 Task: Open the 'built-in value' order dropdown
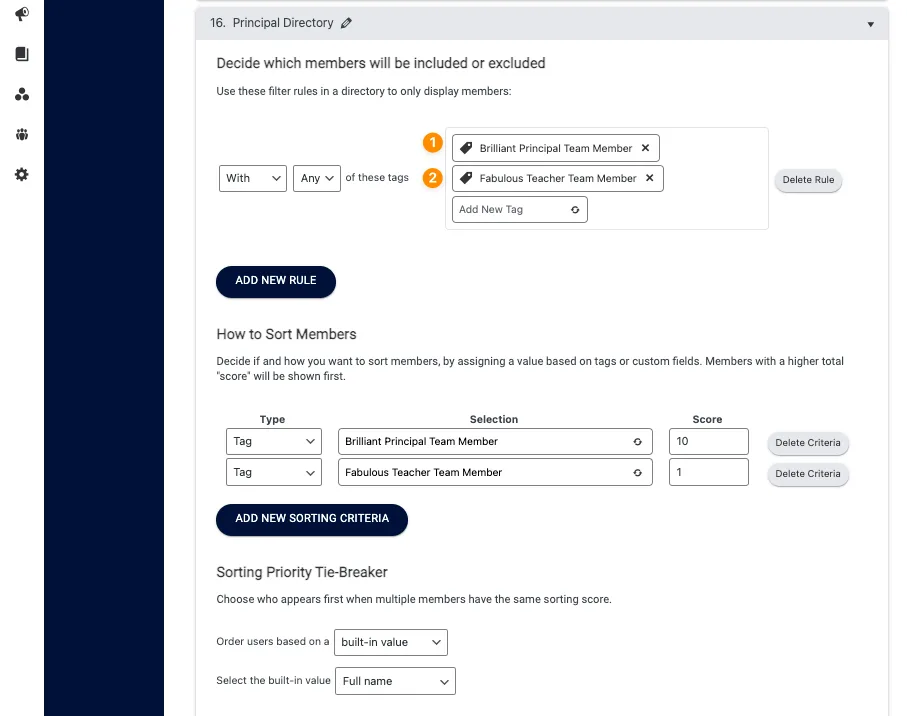coord(391,642)
